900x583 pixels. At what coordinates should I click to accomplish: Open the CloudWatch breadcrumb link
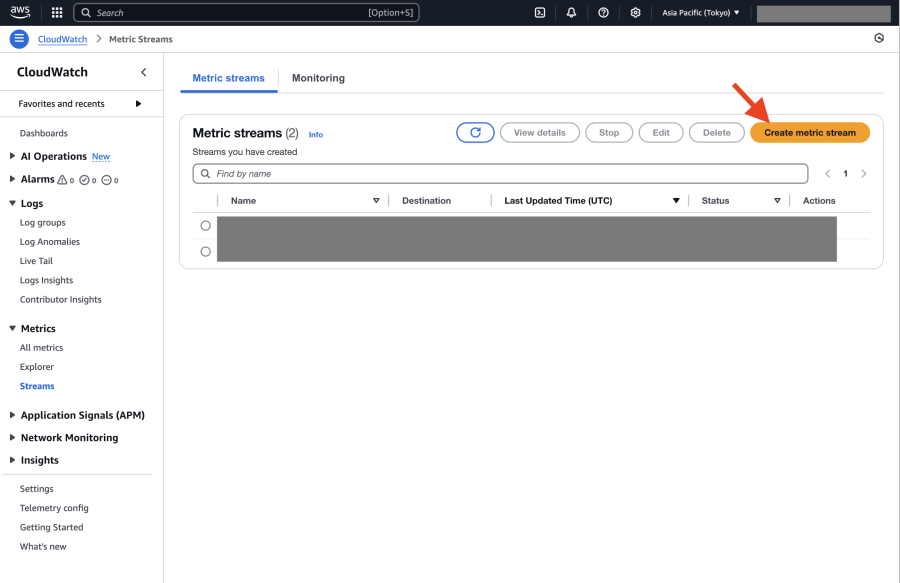tap(63, 39)
